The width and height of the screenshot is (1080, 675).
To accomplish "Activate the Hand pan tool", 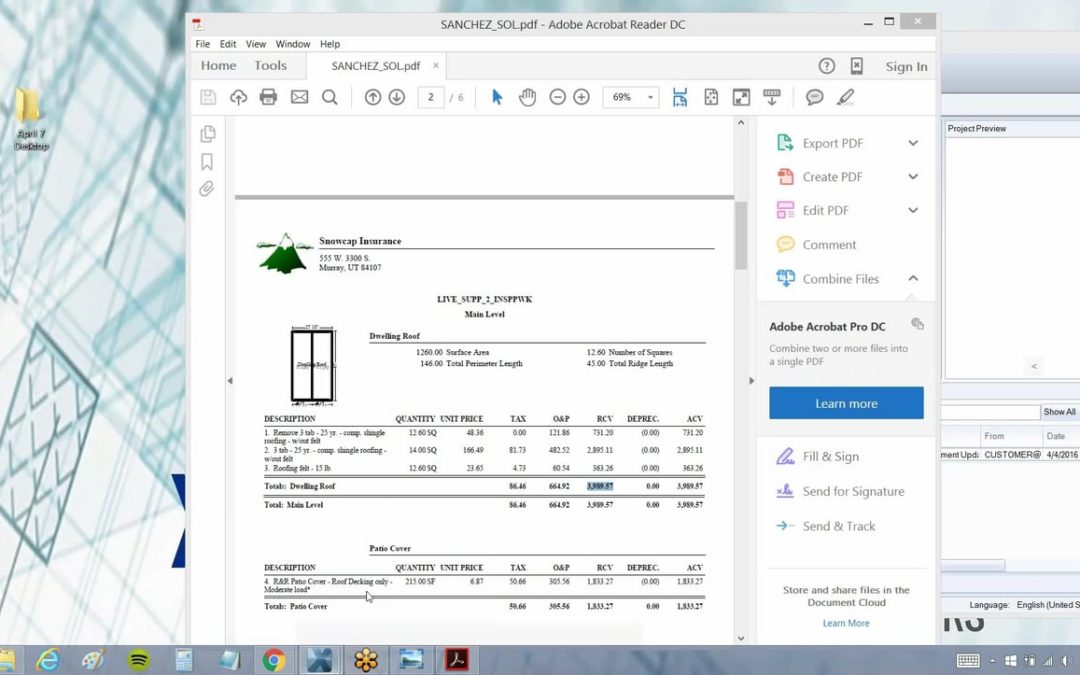I will [528, 97].
